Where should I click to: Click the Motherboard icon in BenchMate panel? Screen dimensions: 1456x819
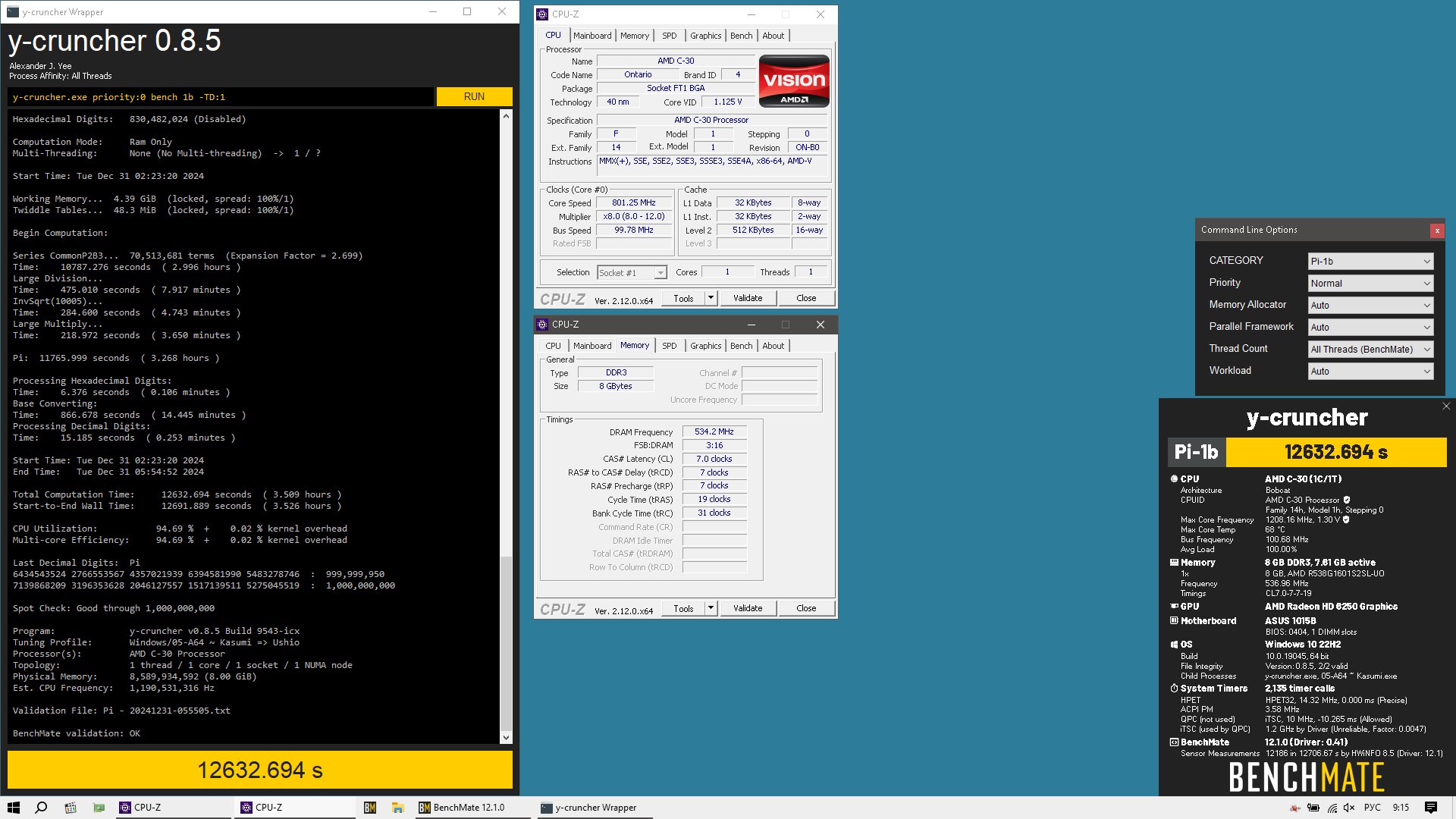[1174, 620]
